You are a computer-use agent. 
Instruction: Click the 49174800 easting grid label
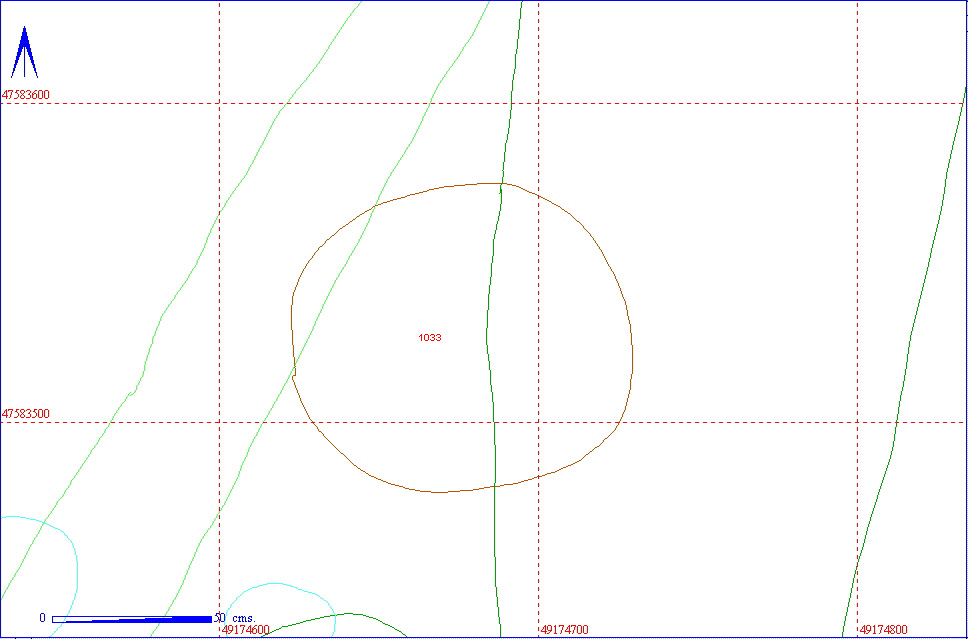click(x=883, y=630)
